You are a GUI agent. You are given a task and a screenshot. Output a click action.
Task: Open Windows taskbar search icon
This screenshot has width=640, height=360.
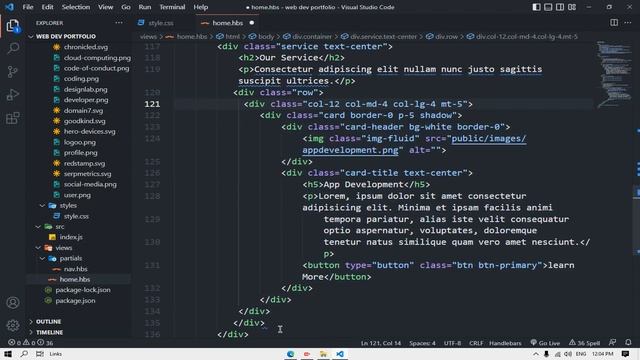click(24, 354)
